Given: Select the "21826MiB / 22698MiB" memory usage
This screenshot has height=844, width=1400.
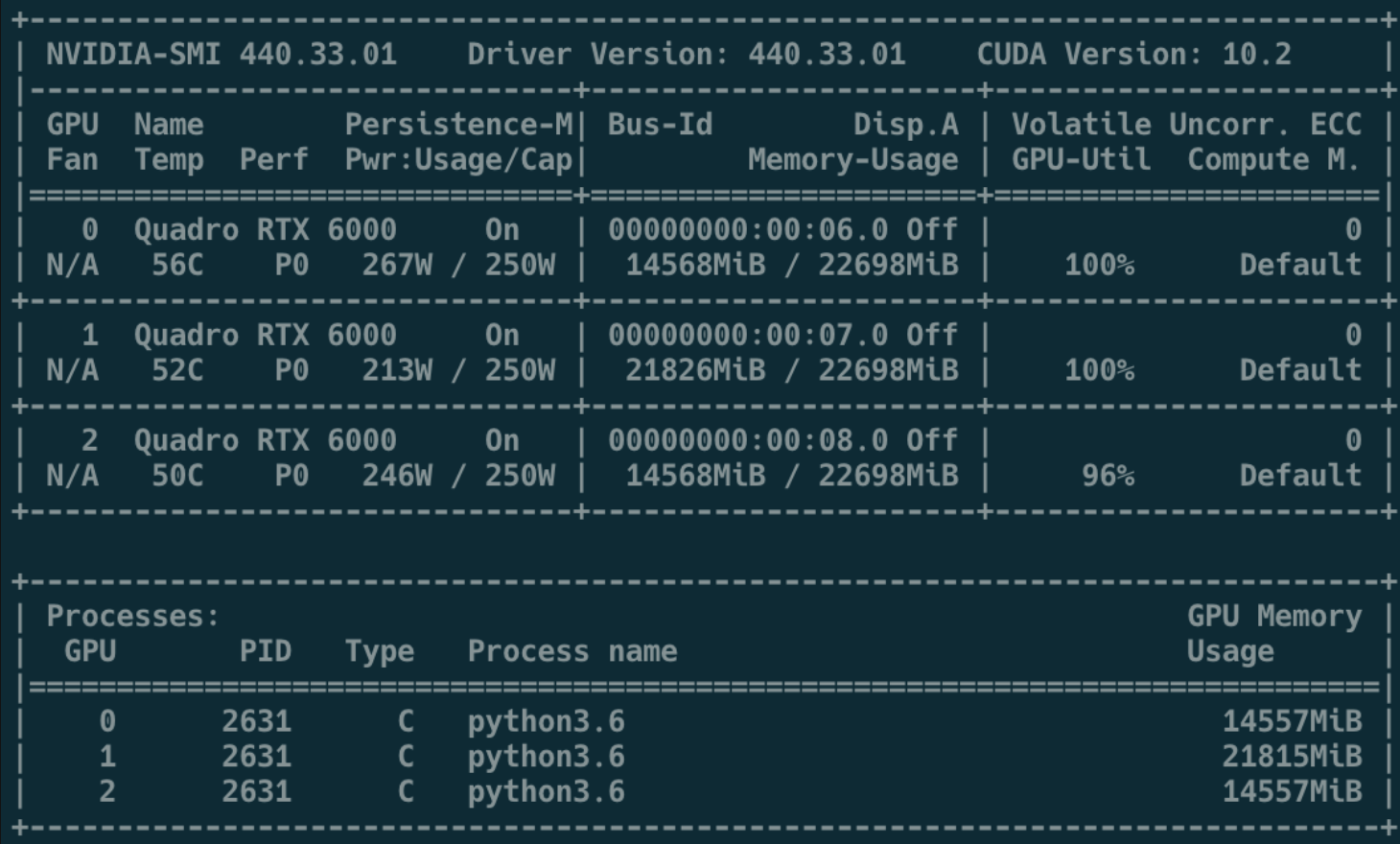Looking at the screenshot, I should [792, 370].
